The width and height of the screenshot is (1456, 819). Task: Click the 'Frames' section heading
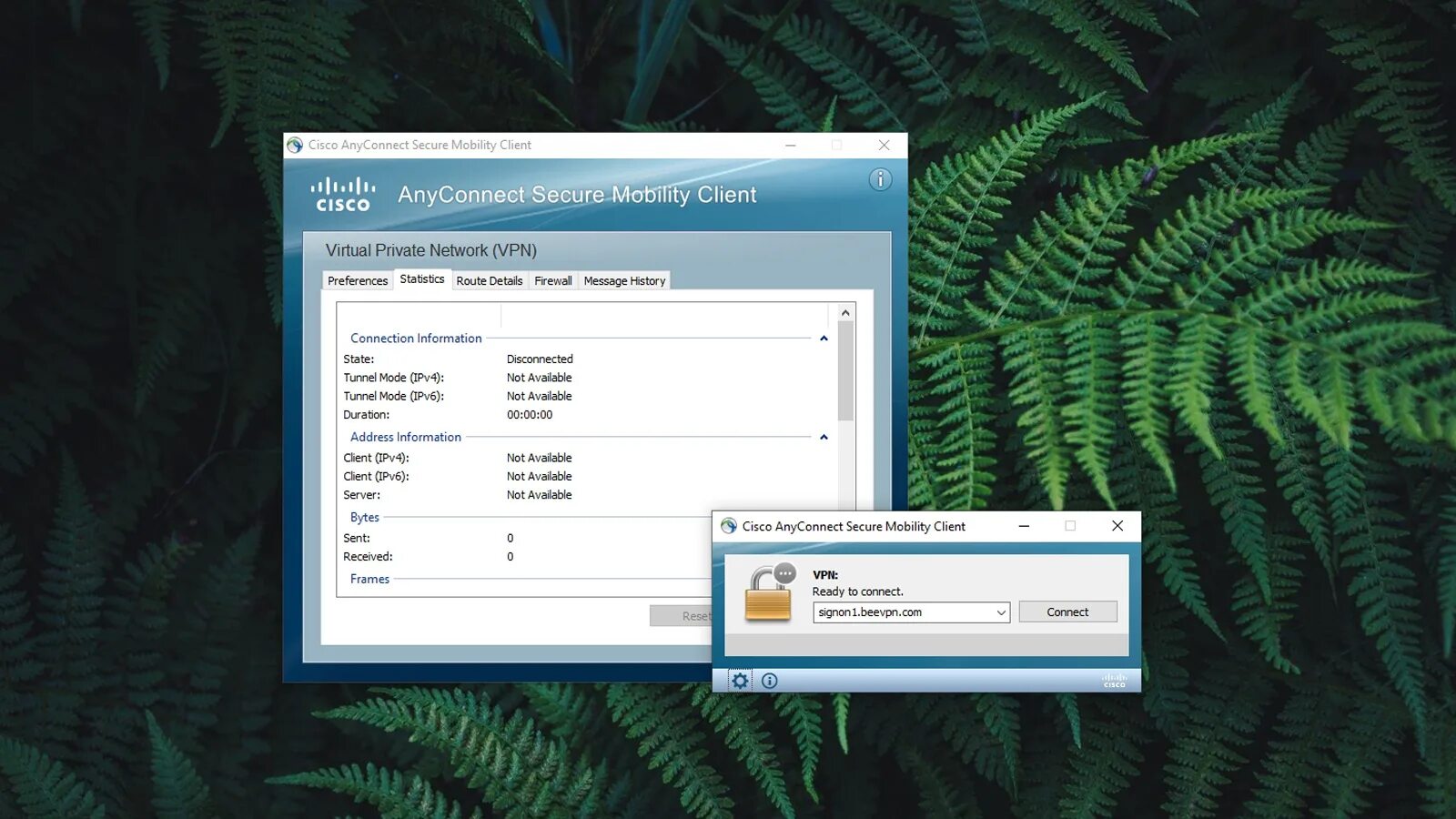tap(369, 579)
